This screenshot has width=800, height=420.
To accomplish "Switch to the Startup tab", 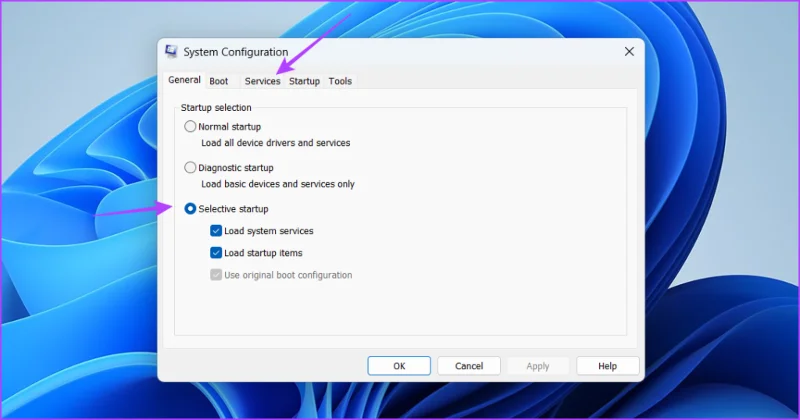I will (304, 81).
